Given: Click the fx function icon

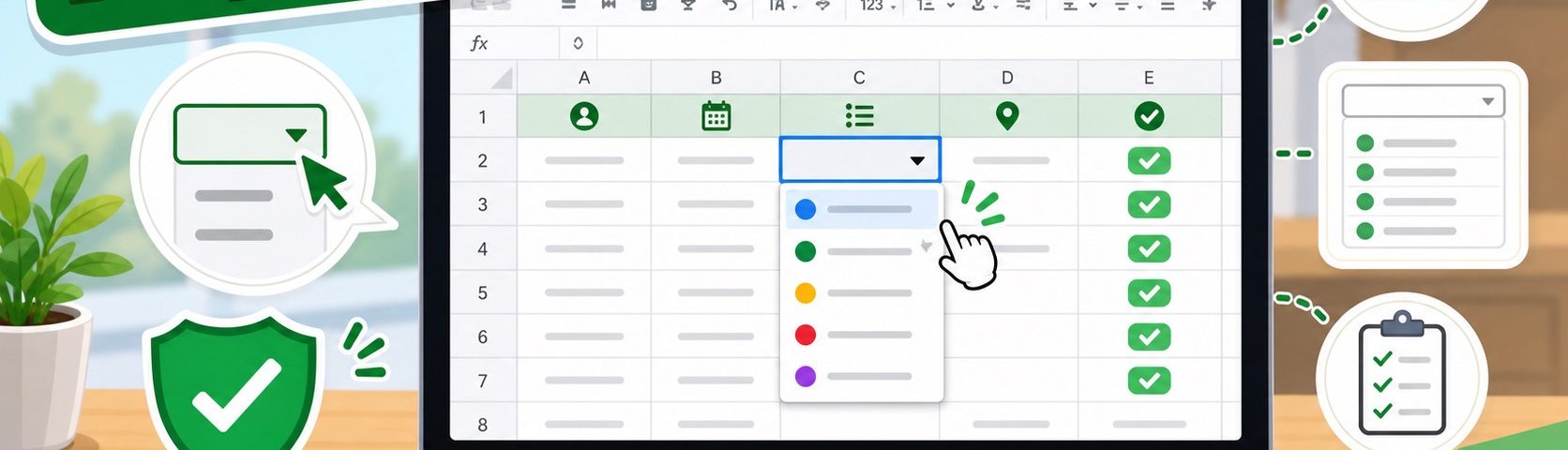Looking at the screenshot, I should tap(479, 43).
